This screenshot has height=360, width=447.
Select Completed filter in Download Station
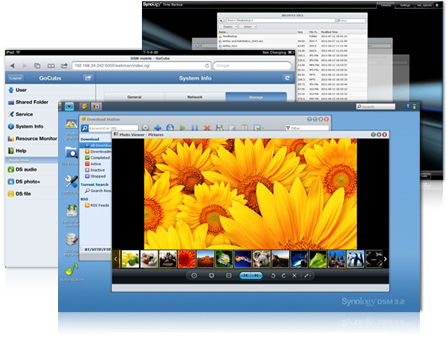(97, 158)
